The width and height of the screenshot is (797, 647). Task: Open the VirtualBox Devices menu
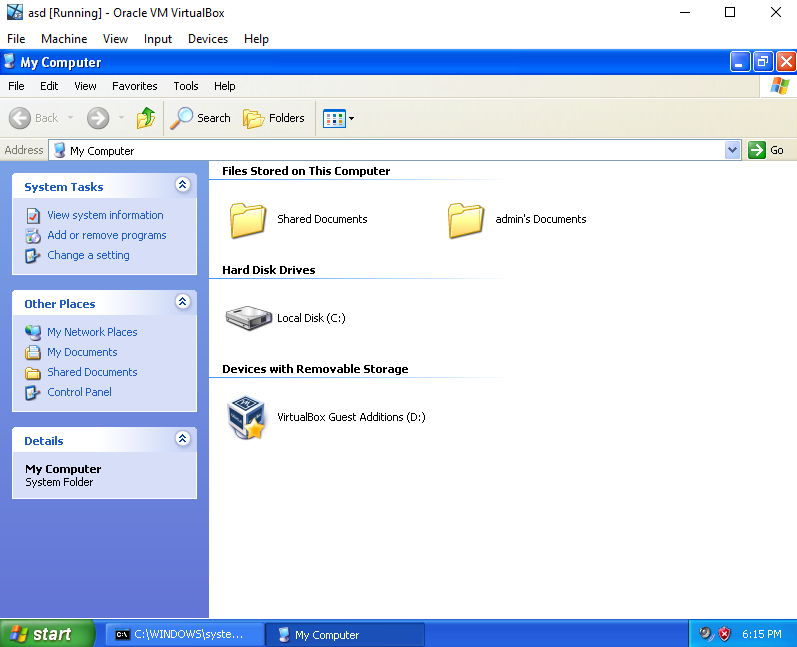pos(208,39)
